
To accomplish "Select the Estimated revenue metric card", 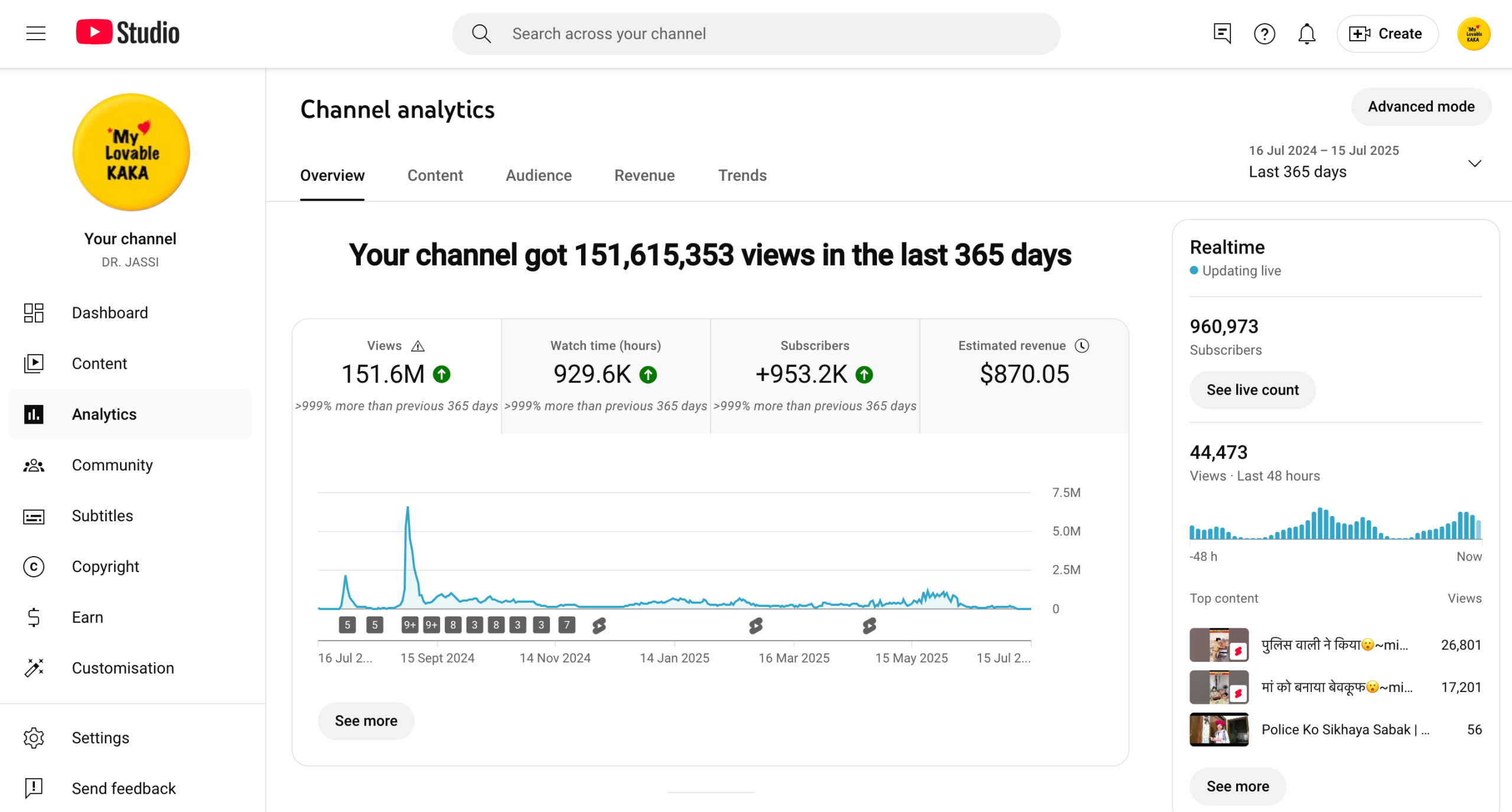I will tap(1024, 376).
